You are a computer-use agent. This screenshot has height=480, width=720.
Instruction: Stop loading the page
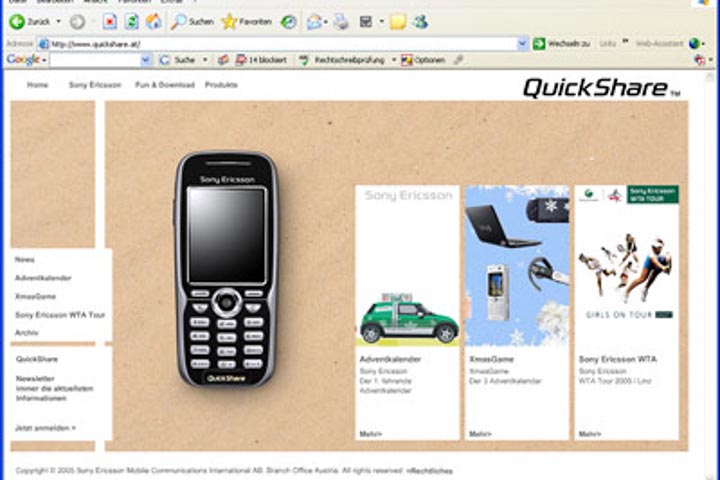coord(110,22)
